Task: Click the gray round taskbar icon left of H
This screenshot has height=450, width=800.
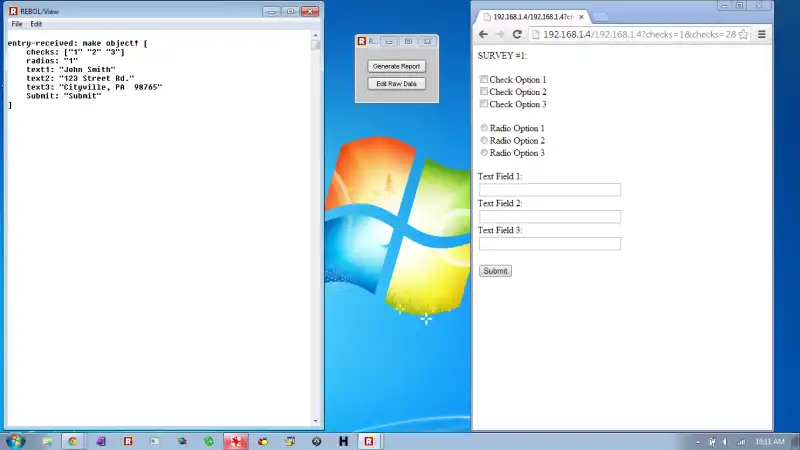Action: 316,441
